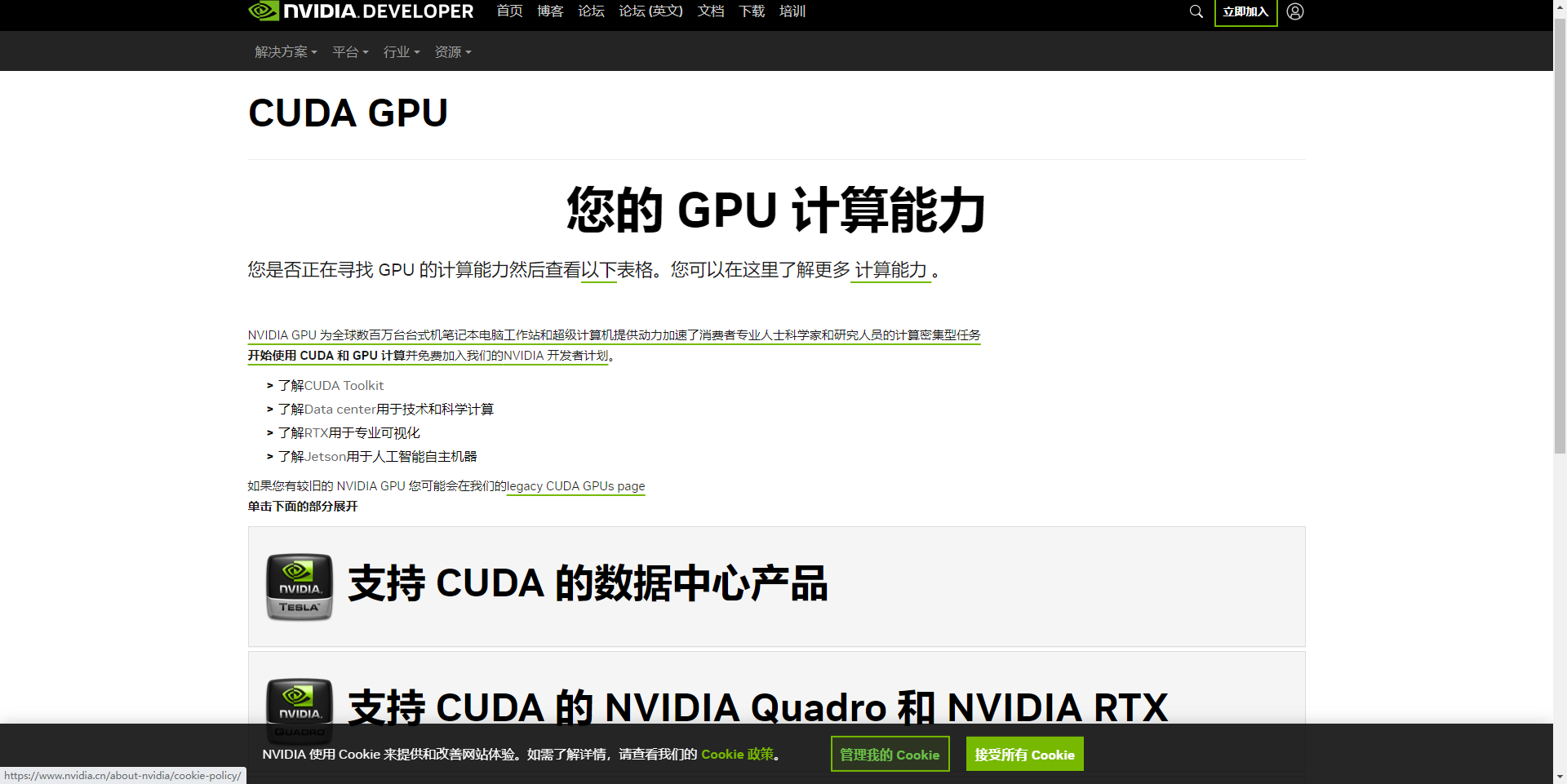This screenshot has width=1567, height=784.
Task: Click the 立即加入 join button
Action: pos(1245,12)
